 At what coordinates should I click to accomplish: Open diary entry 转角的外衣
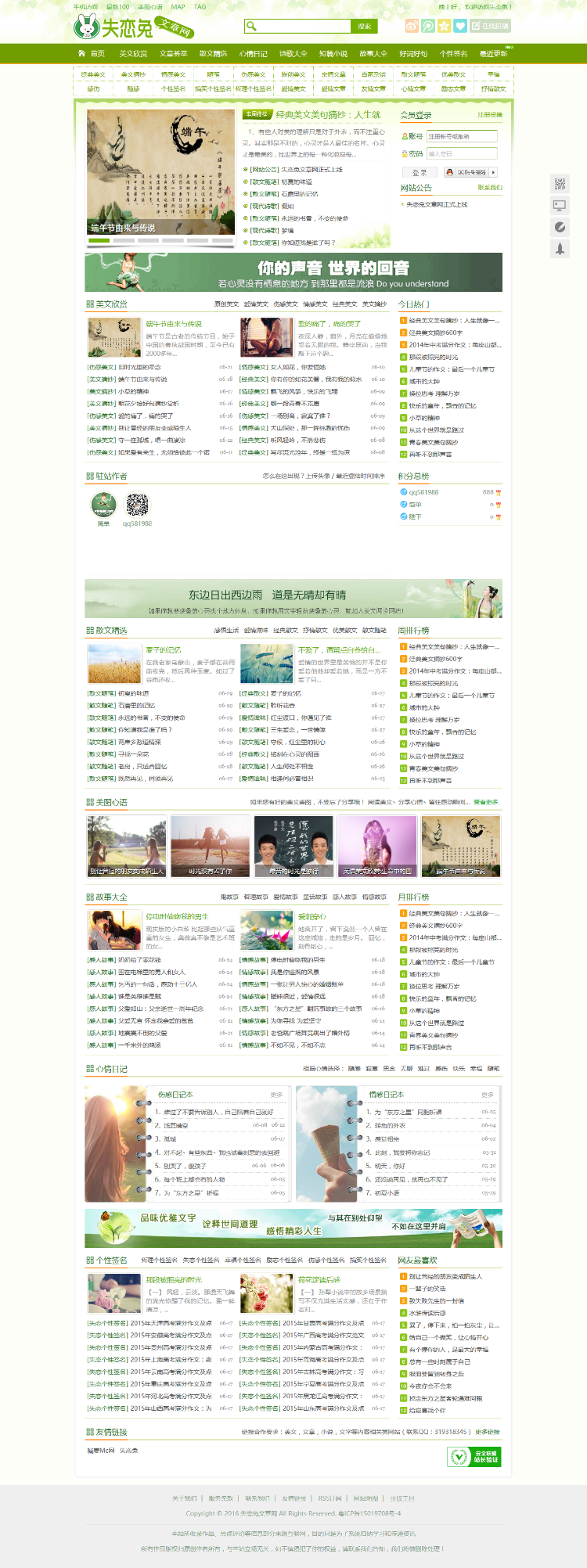pos(391,1125)
